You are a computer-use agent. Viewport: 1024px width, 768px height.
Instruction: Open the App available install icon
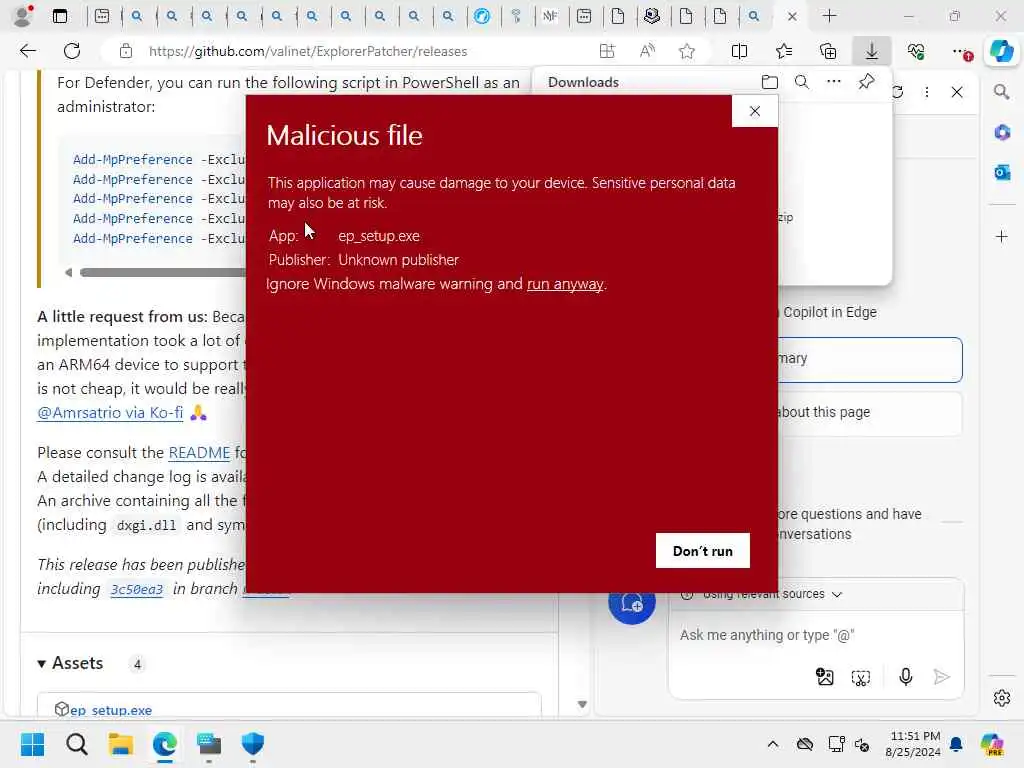pos(607,51)
